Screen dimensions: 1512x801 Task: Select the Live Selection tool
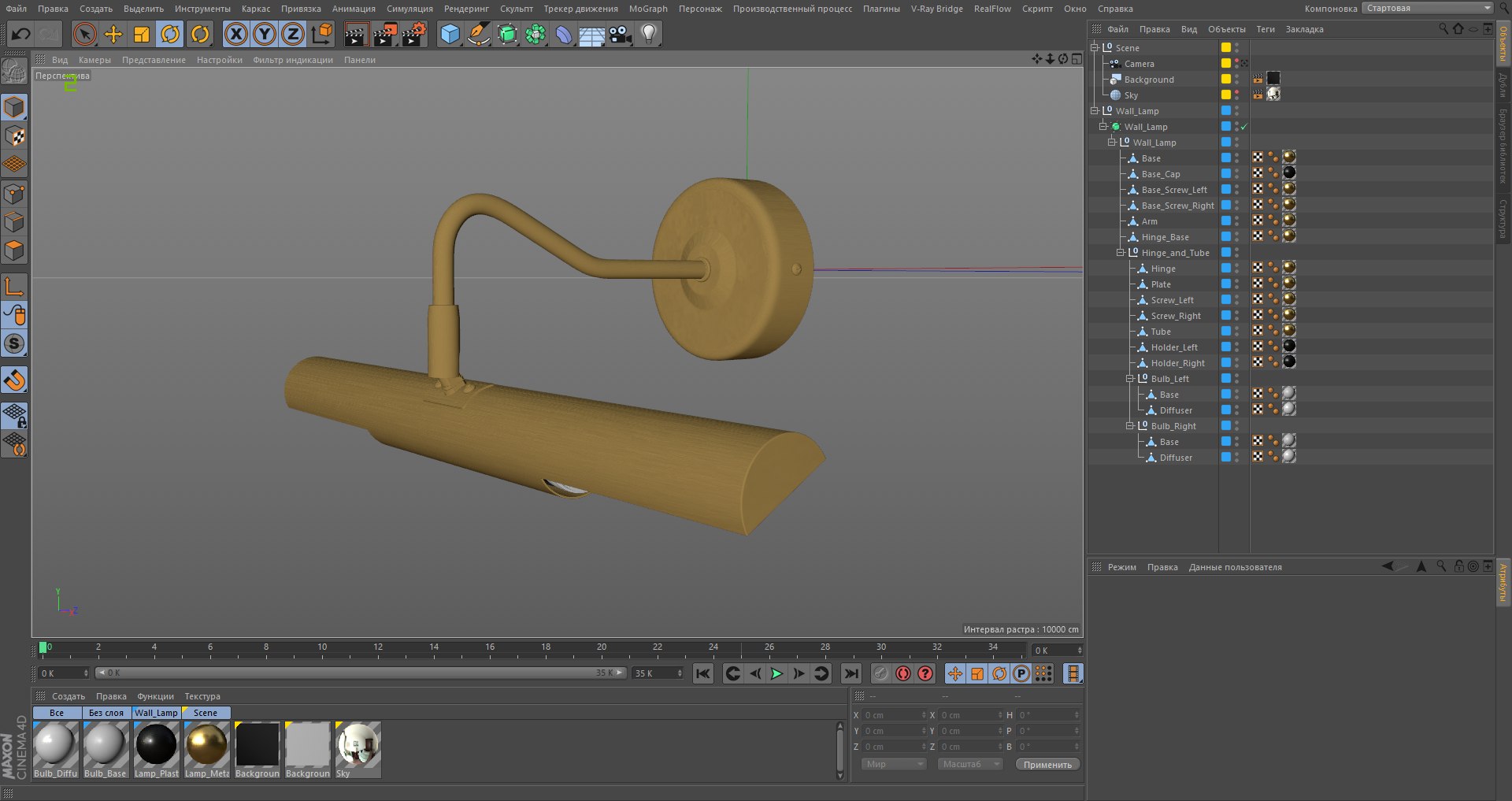point(84,34)
